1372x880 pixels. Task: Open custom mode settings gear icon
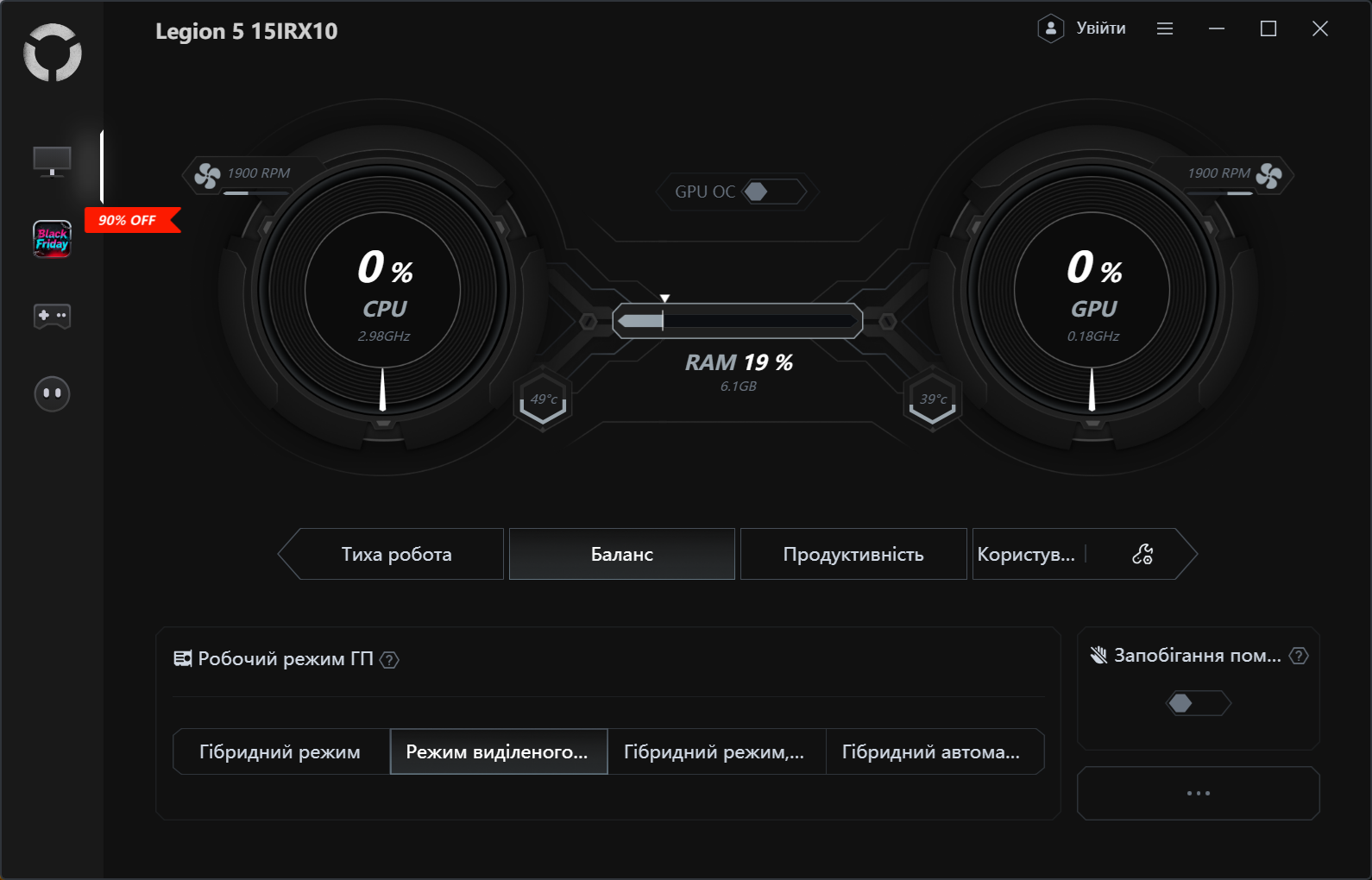click(x=1142, y=554)
